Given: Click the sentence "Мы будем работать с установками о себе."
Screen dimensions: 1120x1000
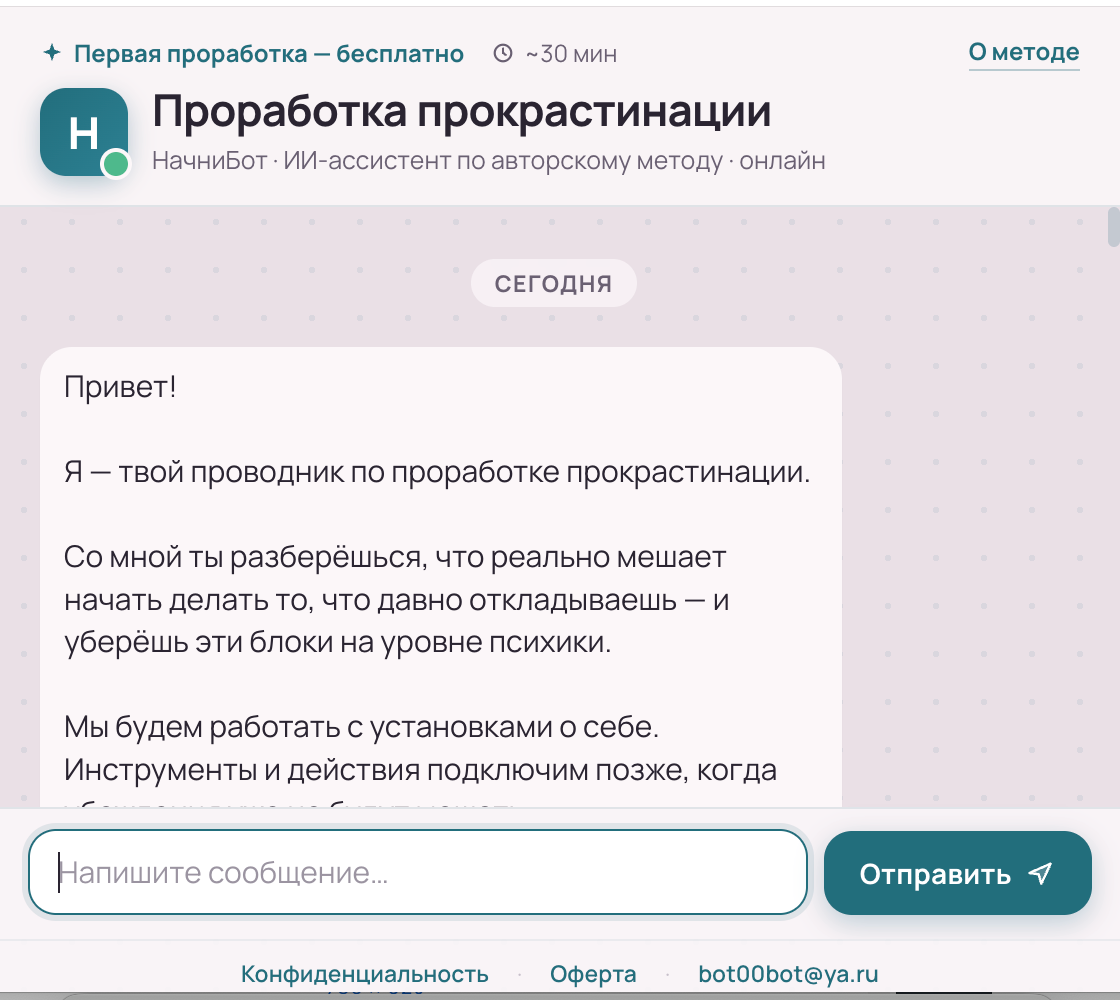Looking at the screenshot, I should pos(361,727).
